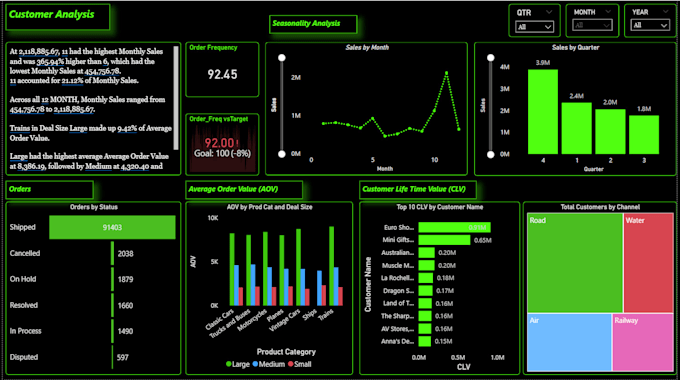The width and height of the screenshot is (680, 380).
Task: Click the 2,118,885.67 value in narrative
Action: pos(39,52)
